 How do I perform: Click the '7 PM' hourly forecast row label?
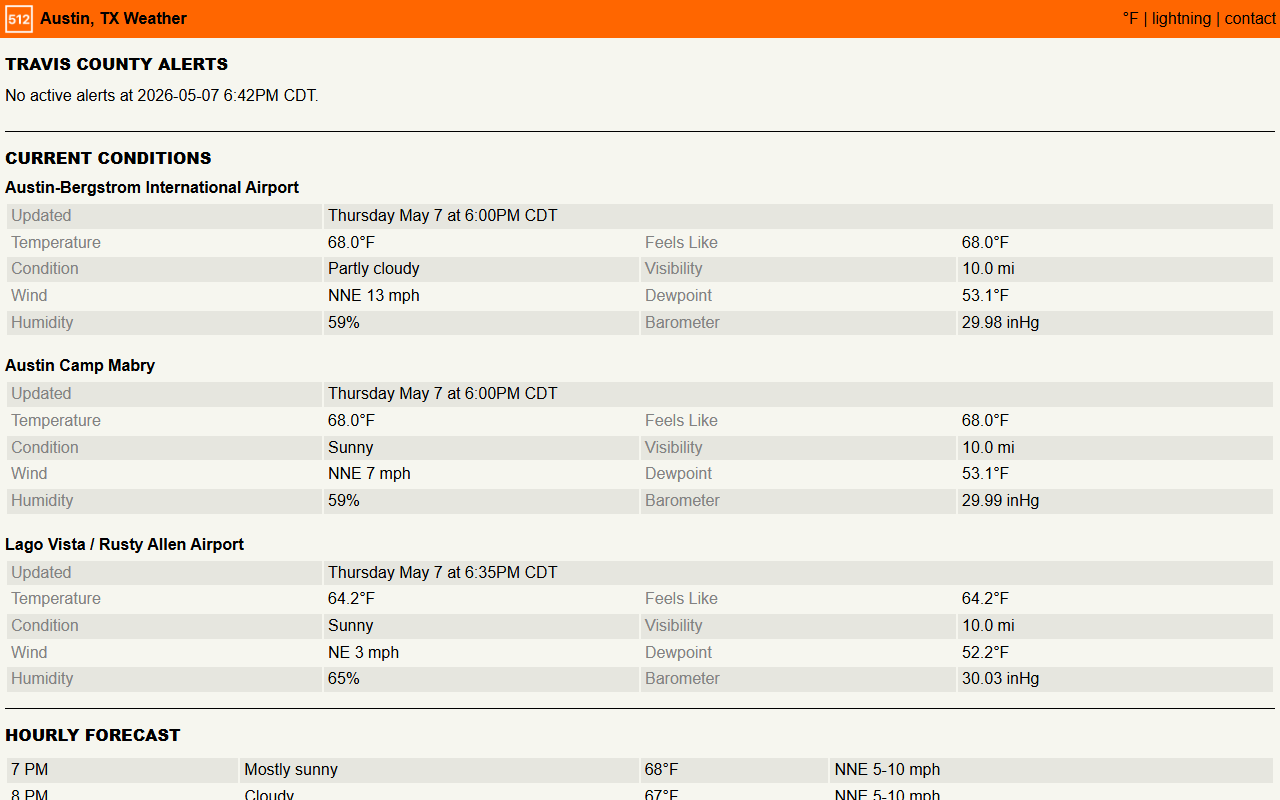pyautogui.click(x=29, y=769)
